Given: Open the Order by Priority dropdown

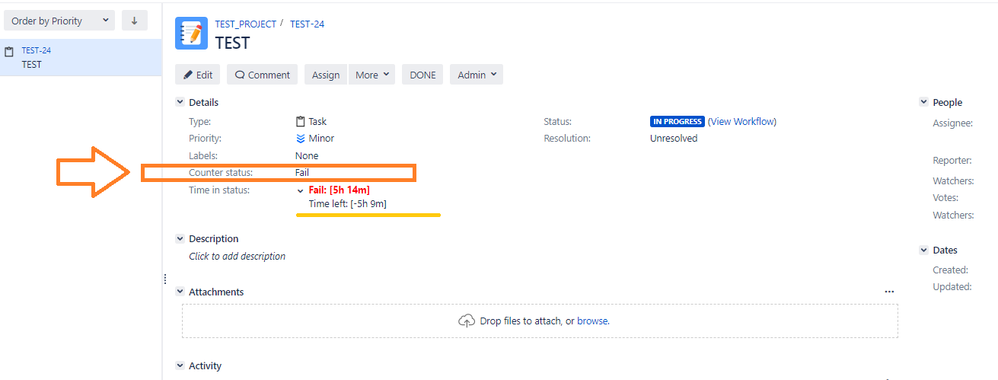Looking at the screenshot, I should click(x=59, y=20).
